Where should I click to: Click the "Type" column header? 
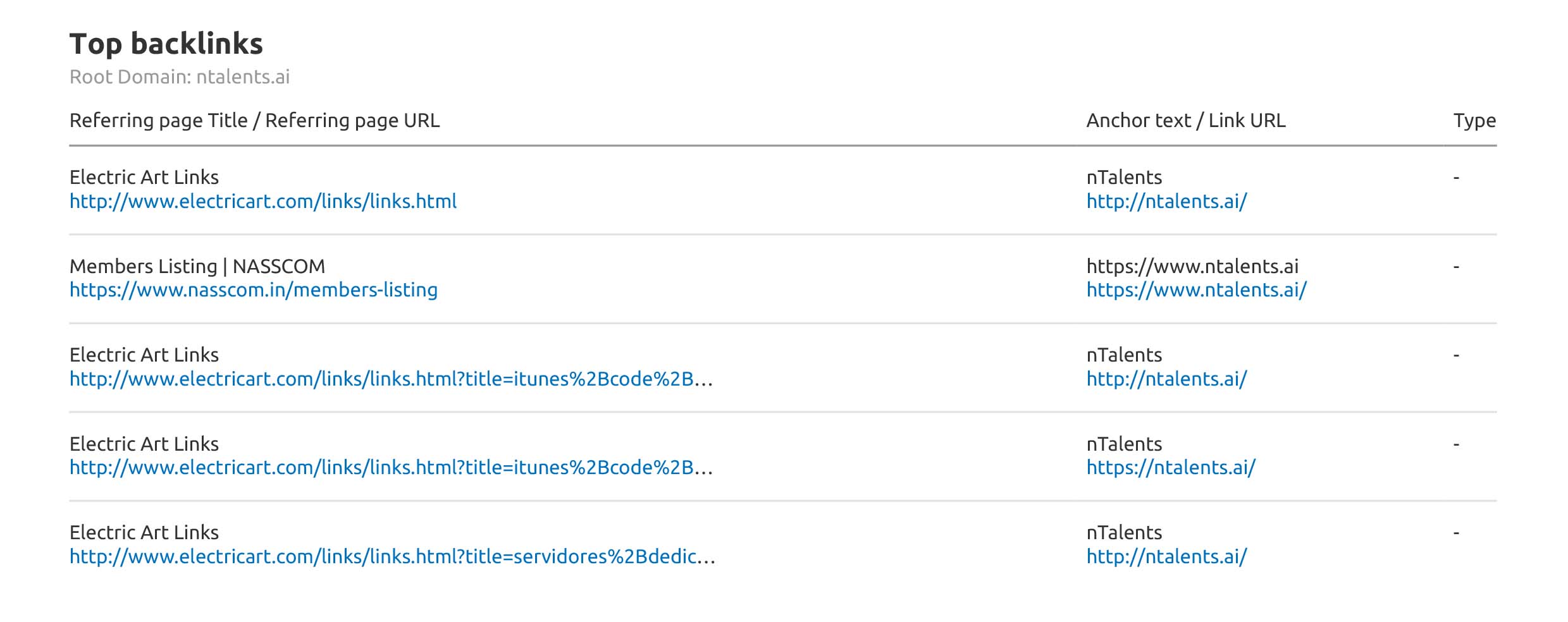(1474, 121)
